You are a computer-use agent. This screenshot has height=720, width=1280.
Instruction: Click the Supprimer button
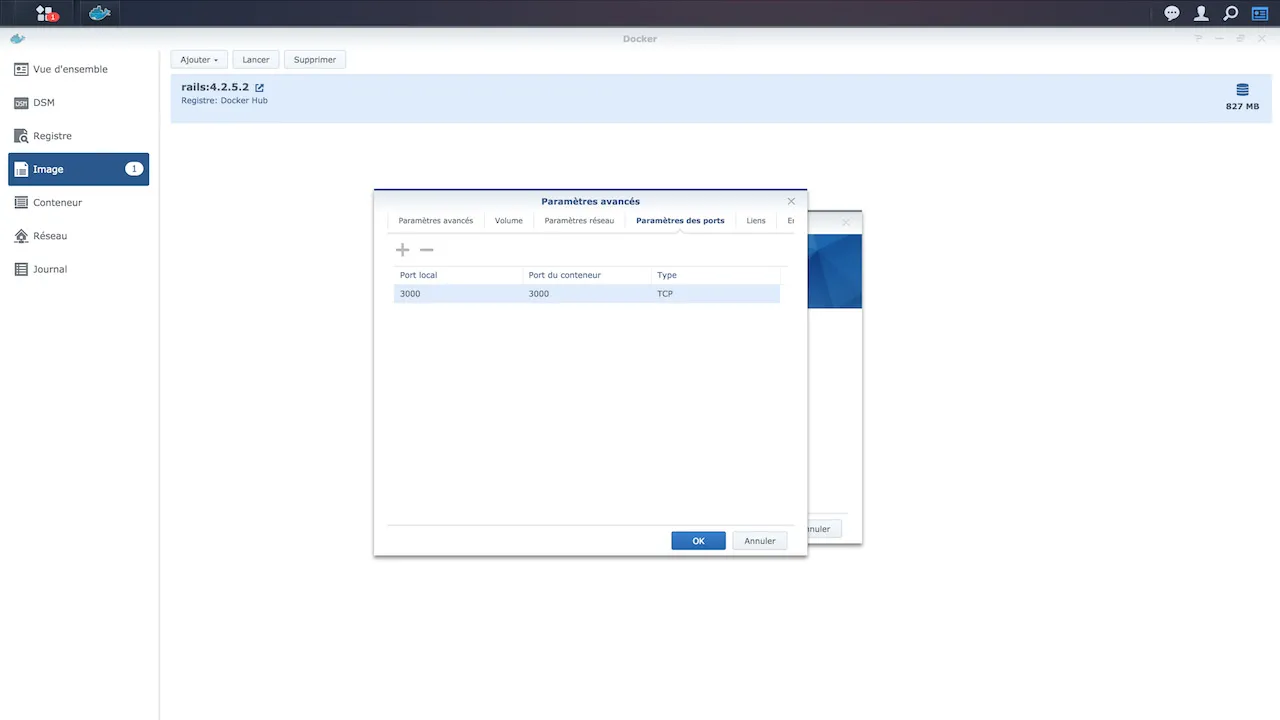[315, 60]
